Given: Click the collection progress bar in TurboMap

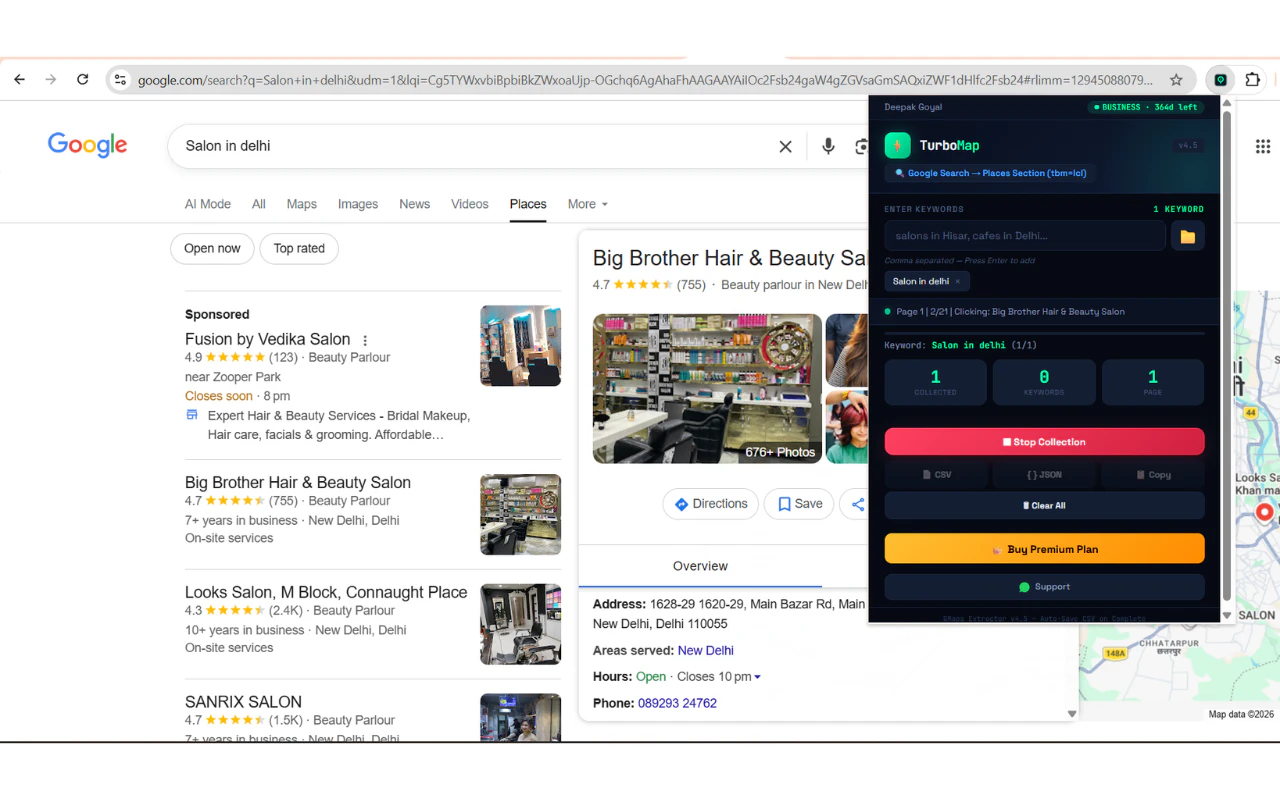Looking at the screenshot, I should tap(1044, 333).
